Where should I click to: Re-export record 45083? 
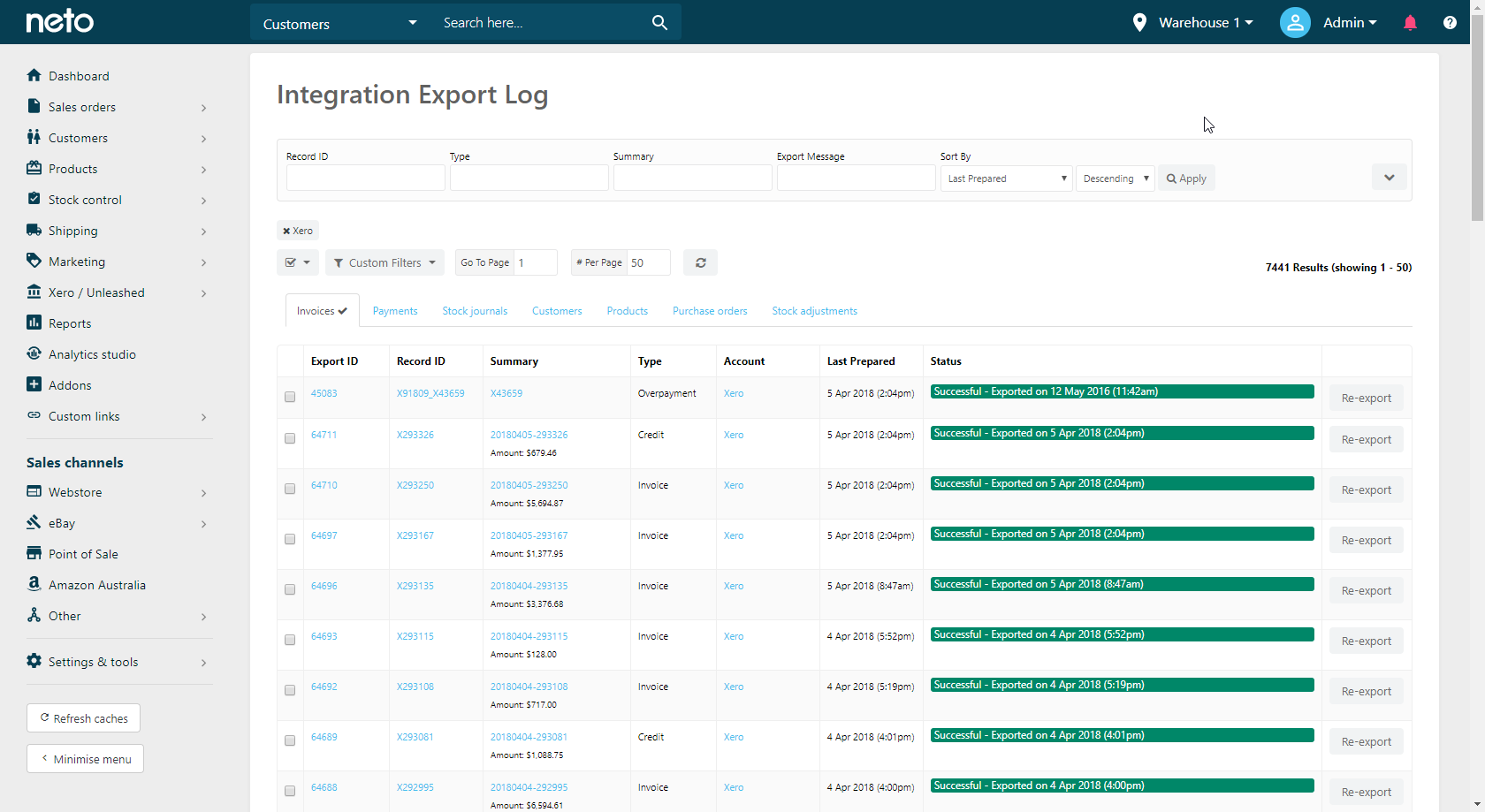[x=1366, y=398]
